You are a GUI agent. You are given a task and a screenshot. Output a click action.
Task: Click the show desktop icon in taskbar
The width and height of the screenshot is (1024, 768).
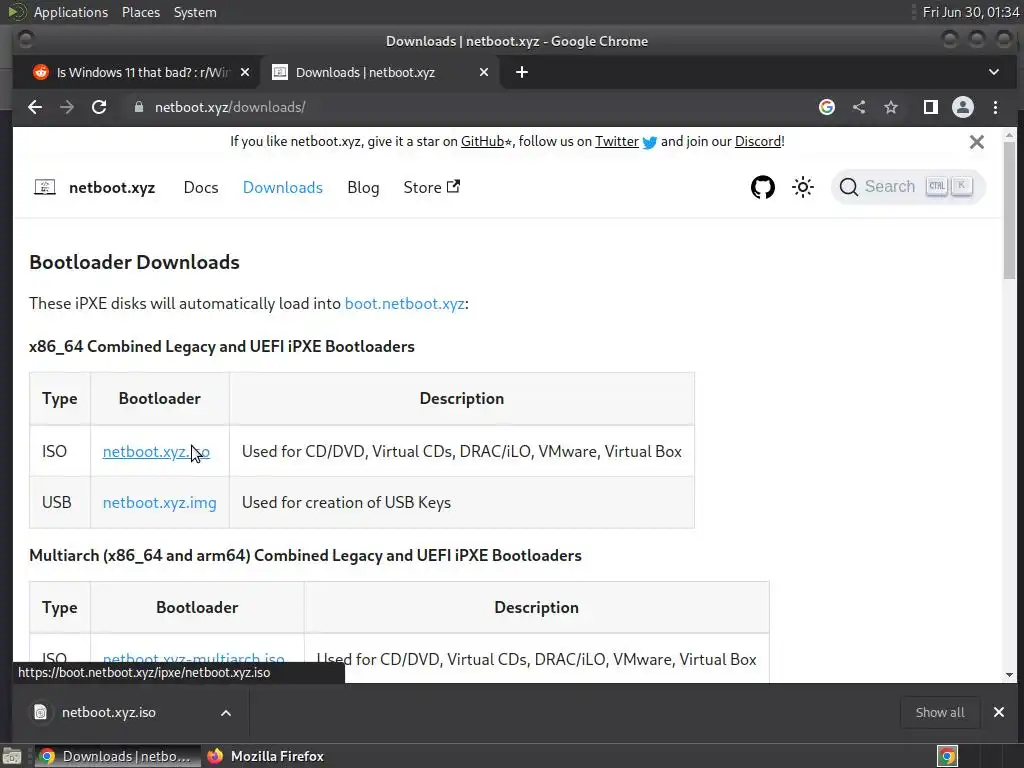[12, 756]
